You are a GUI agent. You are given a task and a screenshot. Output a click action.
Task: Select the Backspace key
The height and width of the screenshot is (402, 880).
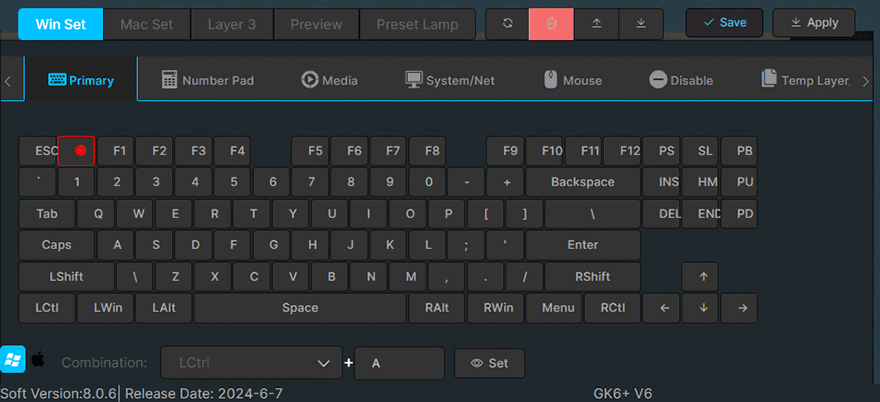583,182
